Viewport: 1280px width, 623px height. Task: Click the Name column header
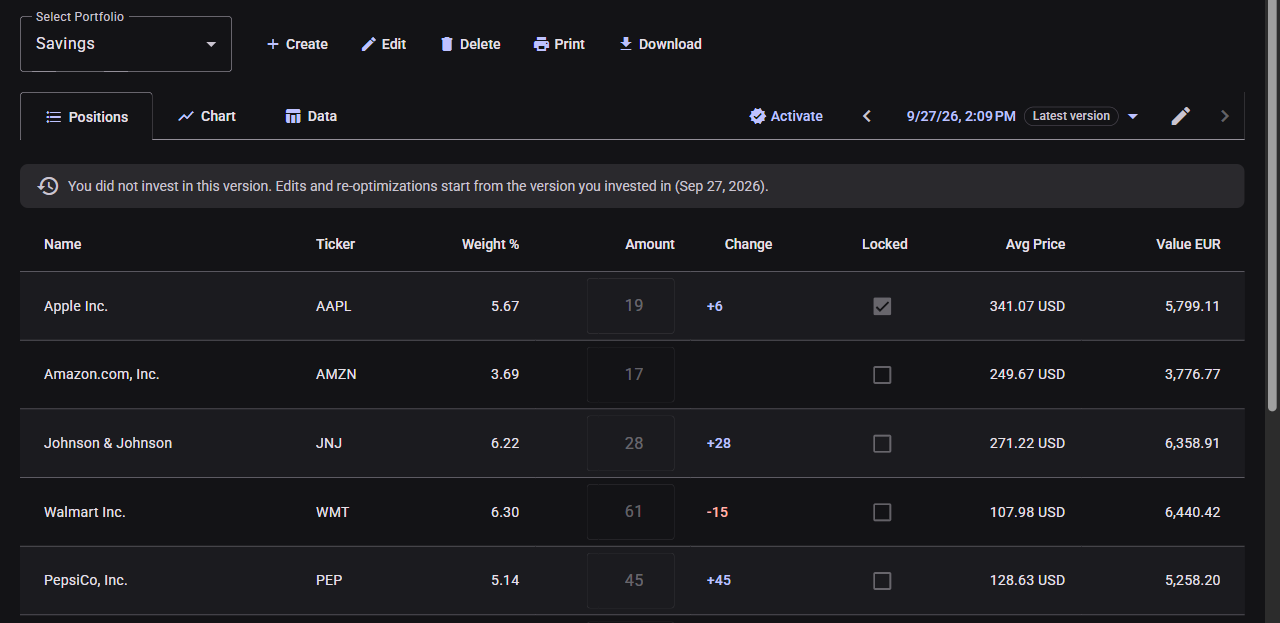pos(63,244)
